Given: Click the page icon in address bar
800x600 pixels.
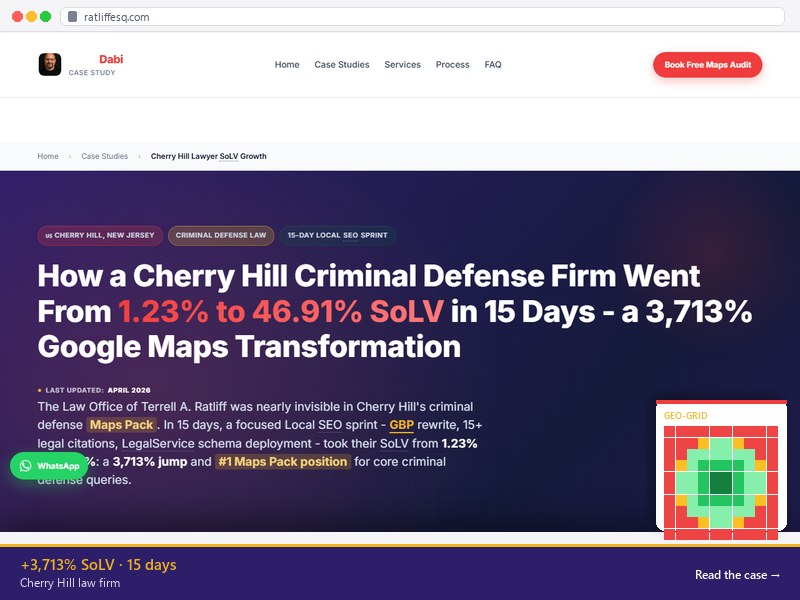Looking at the screenshot, I should [72, 17].
